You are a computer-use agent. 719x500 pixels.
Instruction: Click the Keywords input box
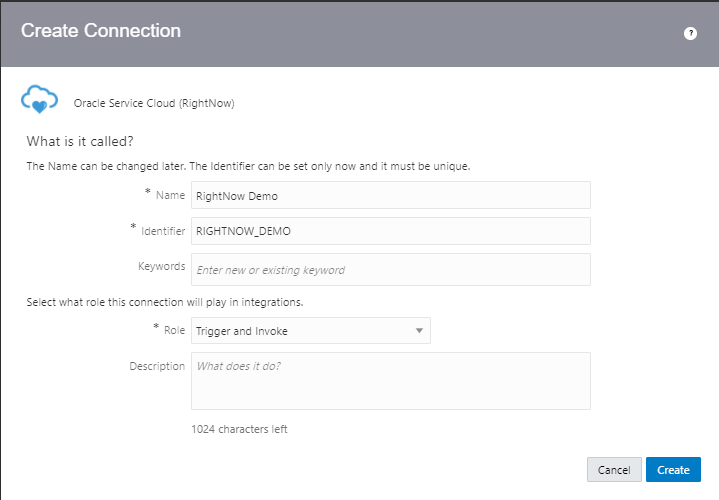(390, 269)
